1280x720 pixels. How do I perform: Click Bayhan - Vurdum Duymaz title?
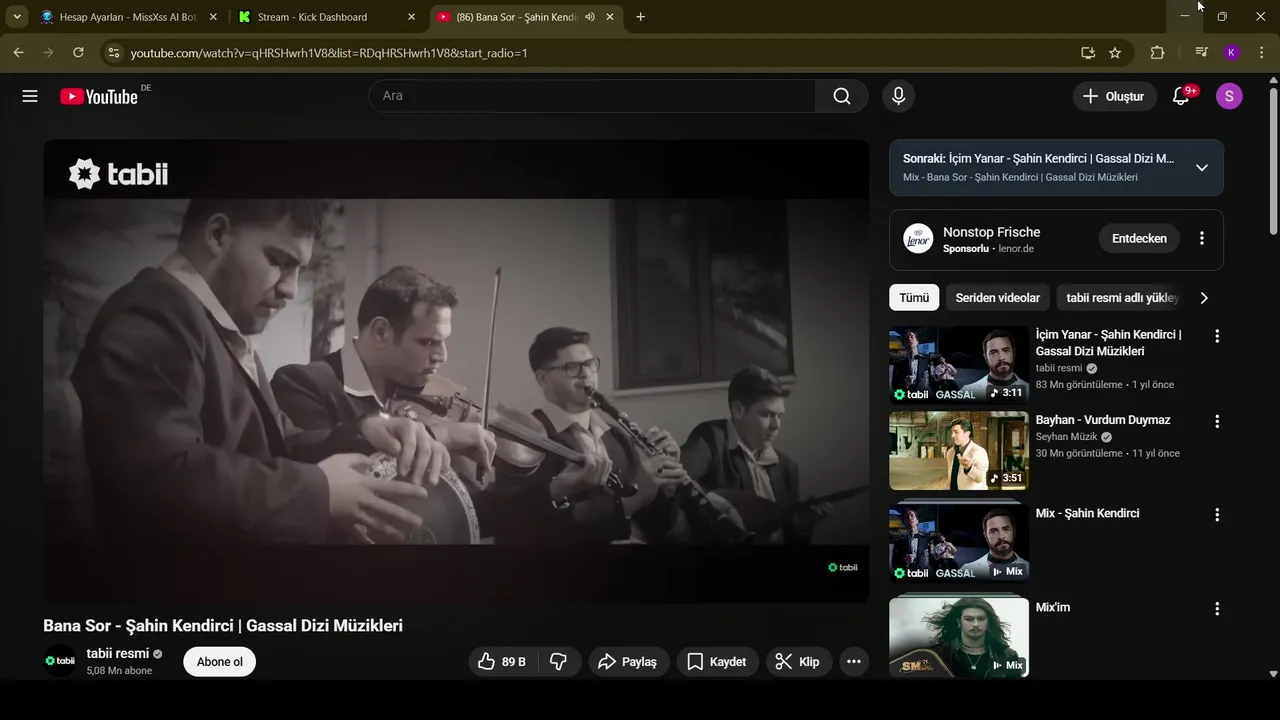(x=1103, y=420)
